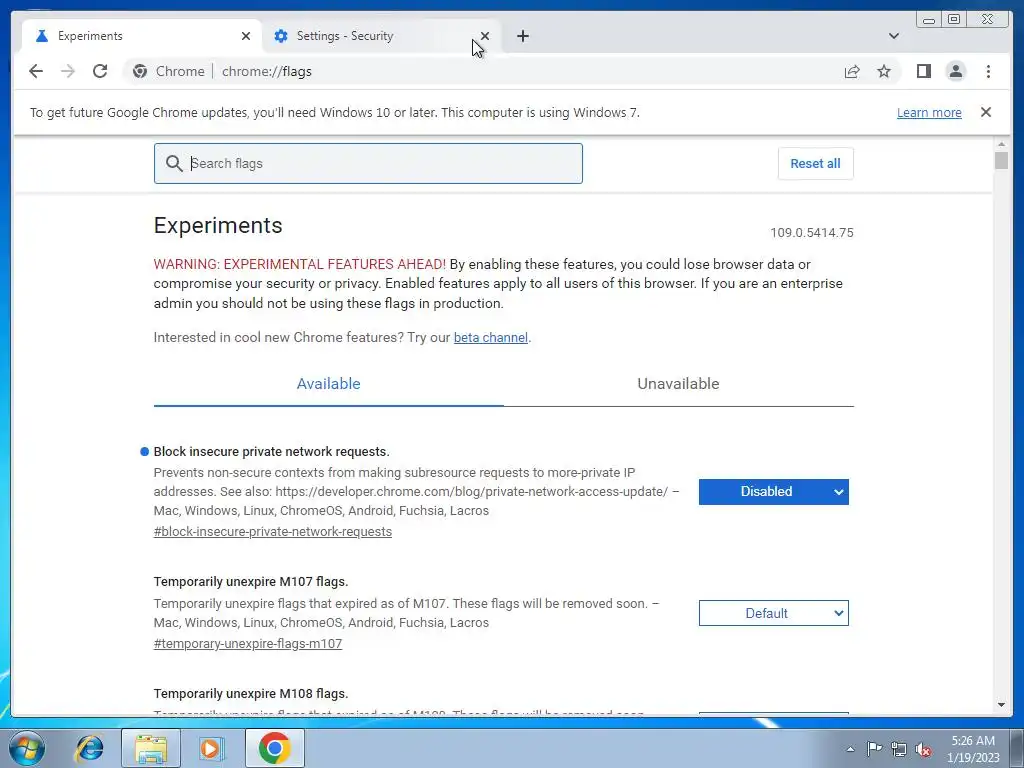Open the profile avatar menu
This screenshot has height=768, width=1024.
point(955,71)
